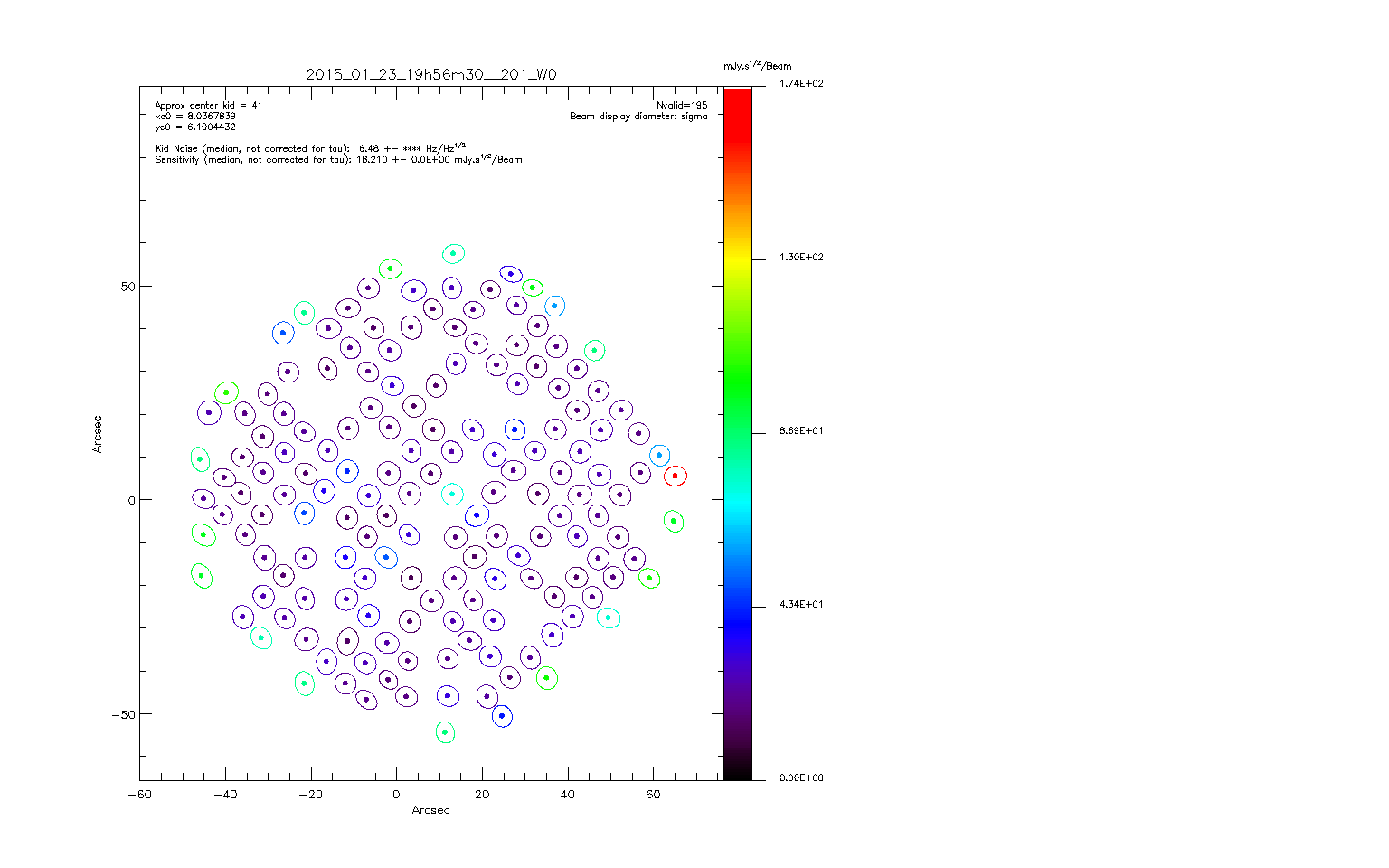Click the vertical axis Arcsec label
This screenshot has width=1389, height=868.
click(98, 434)
